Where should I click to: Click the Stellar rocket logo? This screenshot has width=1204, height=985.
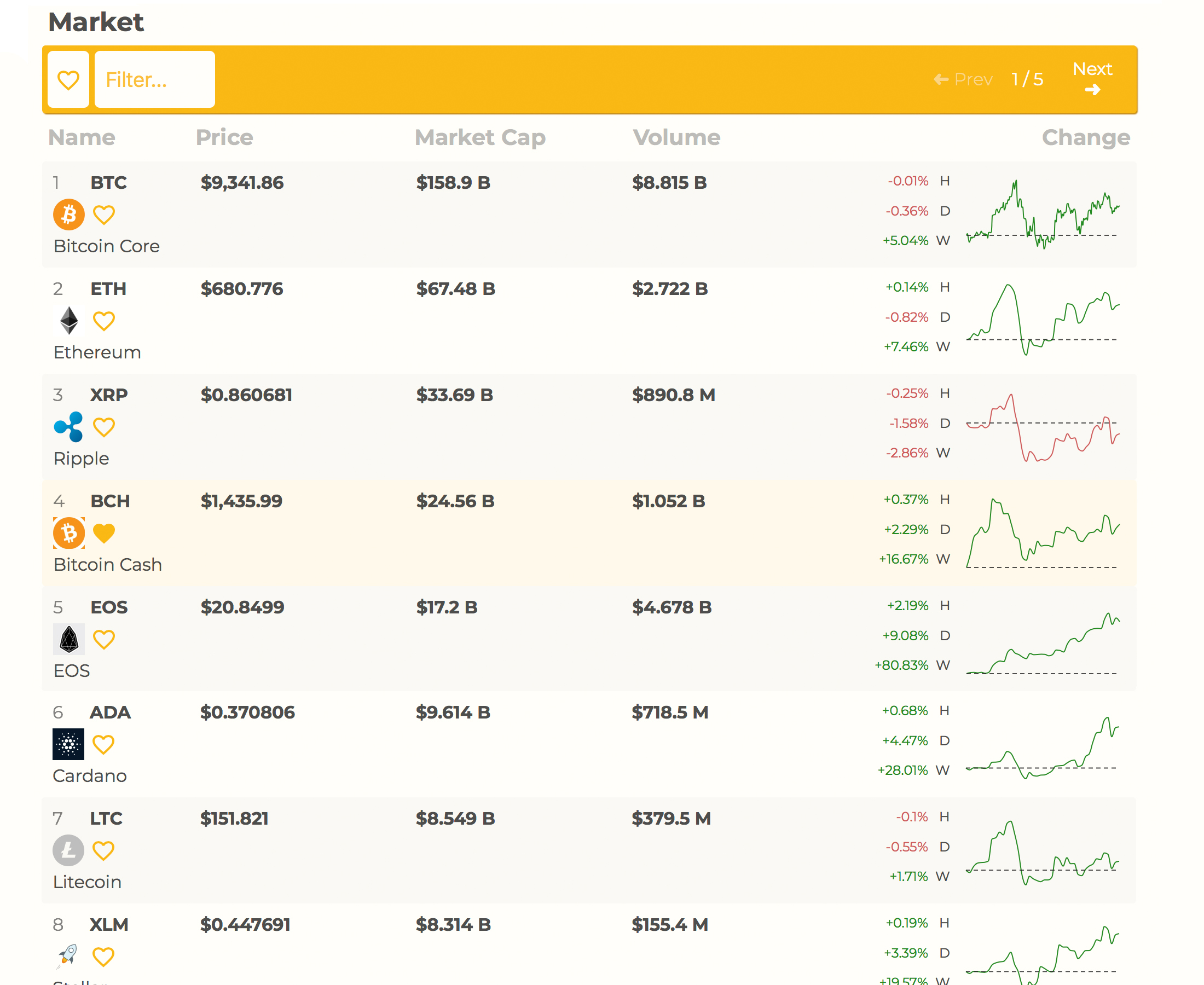pyautogui.click(x=68, y=956)
